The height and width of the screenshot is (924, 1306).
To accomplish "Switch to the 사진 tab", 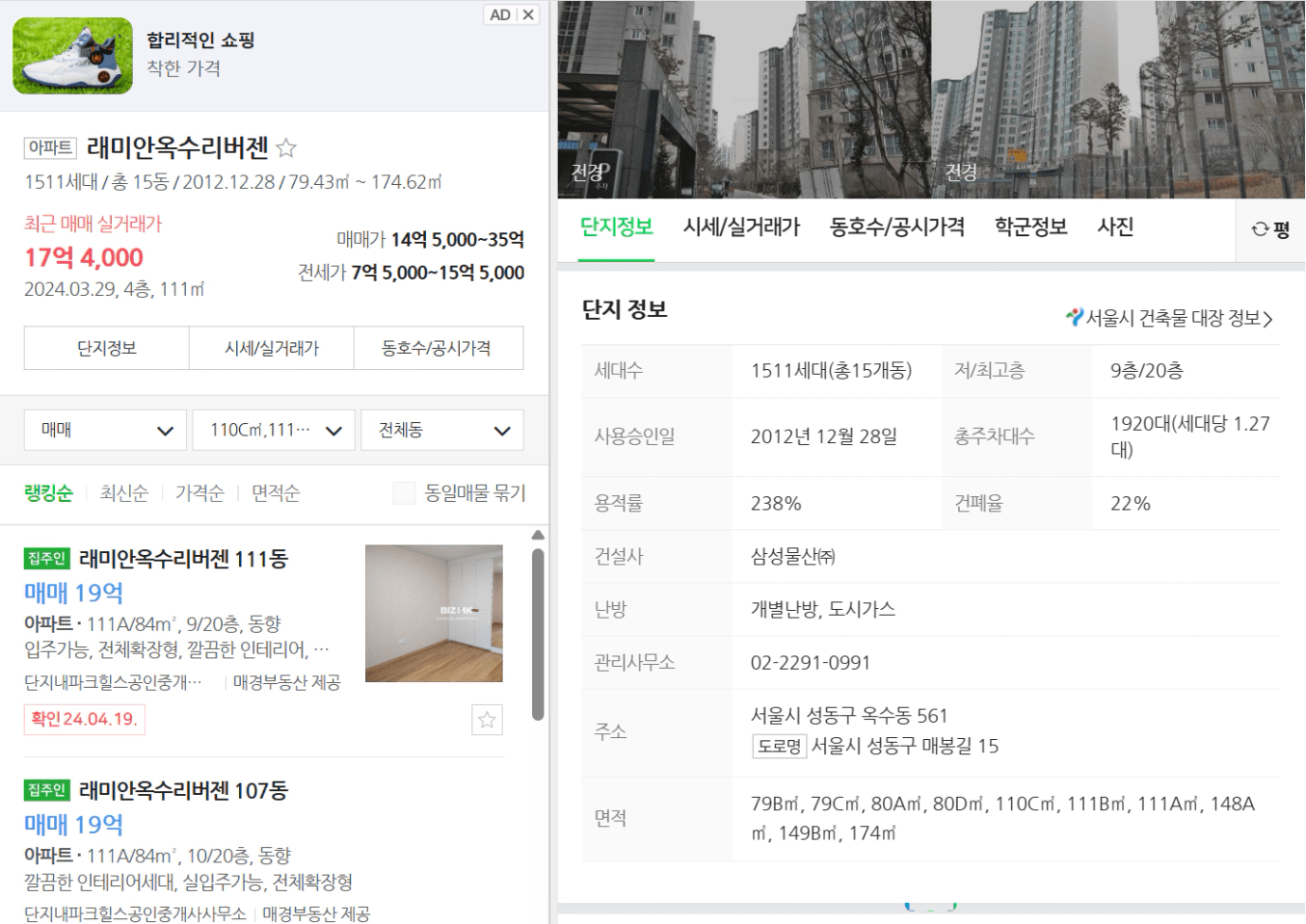I will tap(1115, 227).
